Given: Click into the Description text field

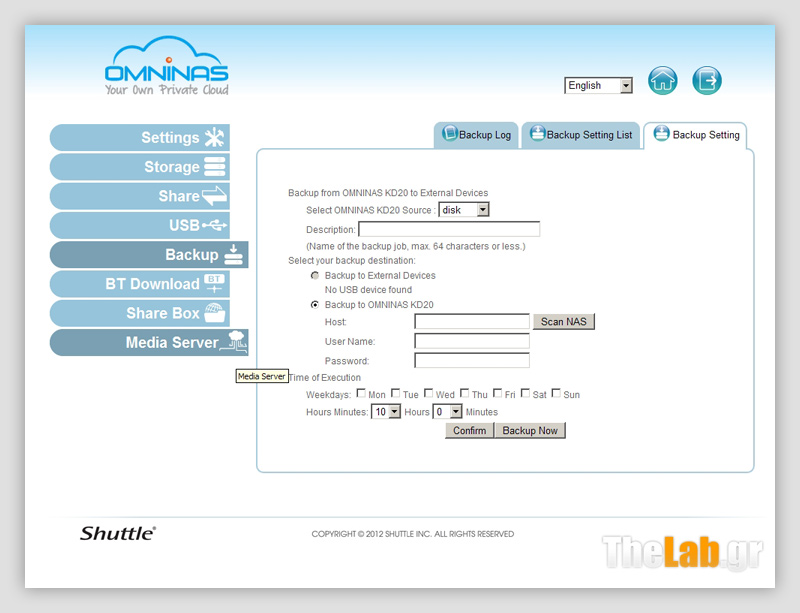Looking at the screenshot, I should click(x=449, y=229).
